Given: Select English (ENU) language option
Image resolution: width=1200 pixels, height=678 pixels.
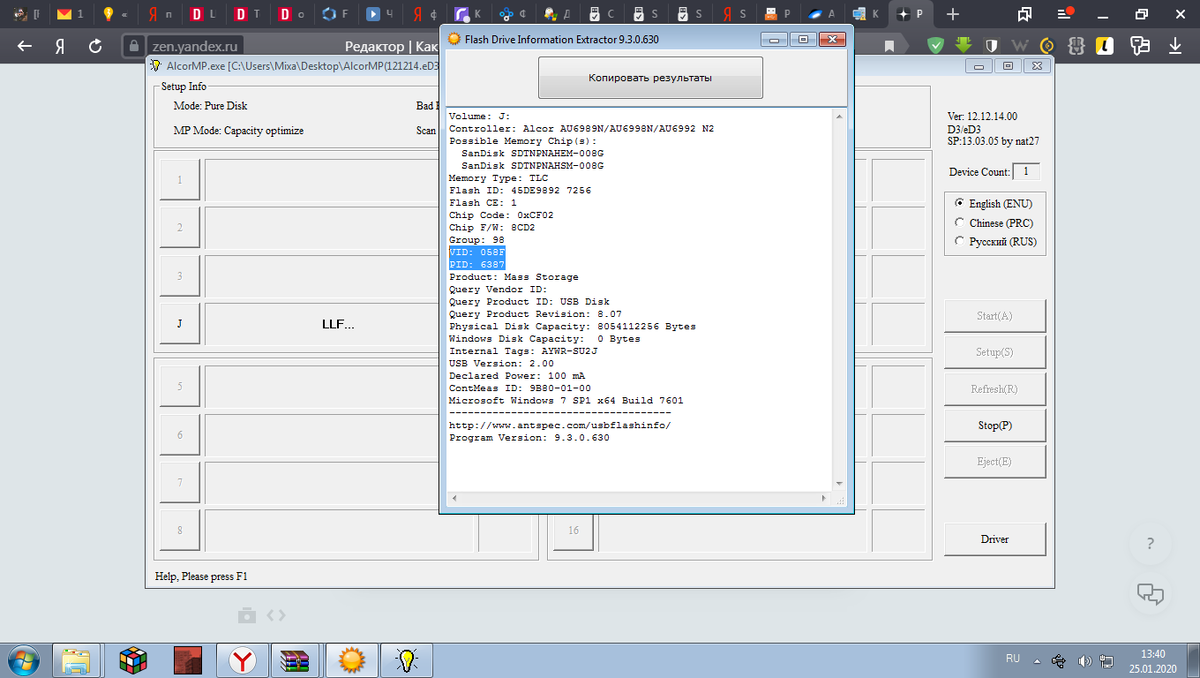Looking at the screenshot, I should click(991, 203).
